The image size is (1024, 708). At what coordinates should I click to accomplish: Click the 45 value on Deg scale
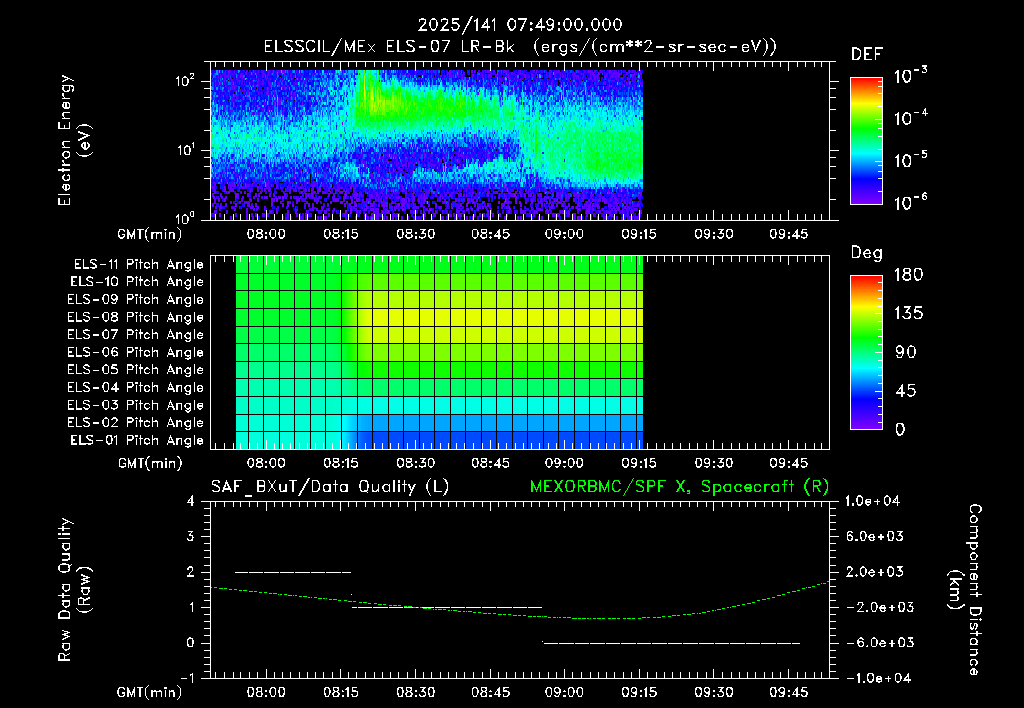(906, 391)
